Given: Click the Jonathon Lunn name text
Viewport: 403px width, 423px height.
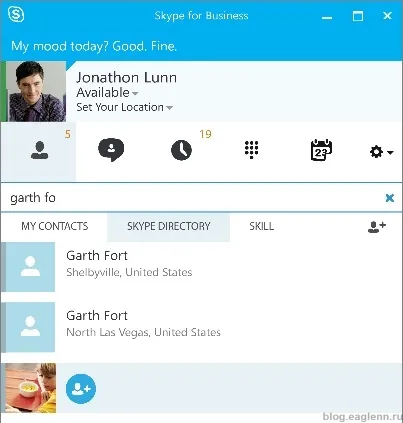Looking at the screenshot, I should tap(126, 77).
